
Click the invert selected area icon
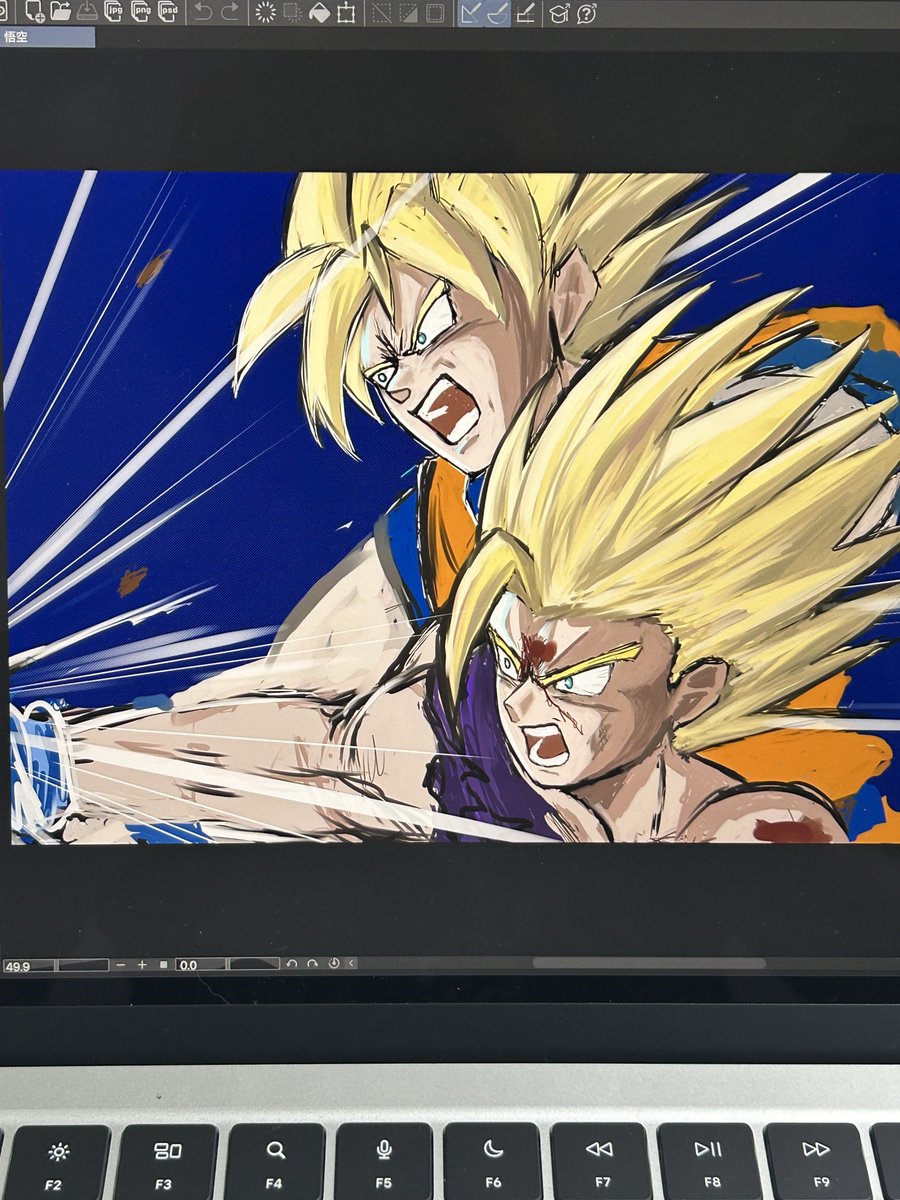tap(409, 12)
